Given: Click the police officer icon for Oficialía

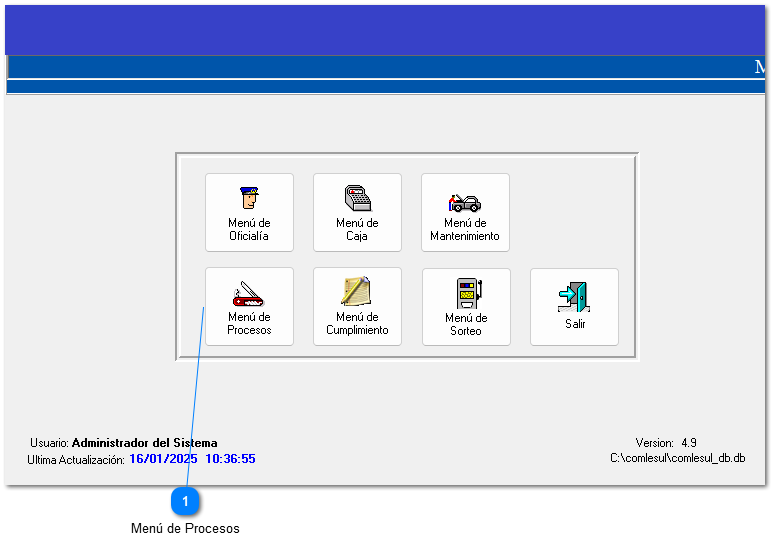Looking at the screenshot, I should [x=249, y=197].
